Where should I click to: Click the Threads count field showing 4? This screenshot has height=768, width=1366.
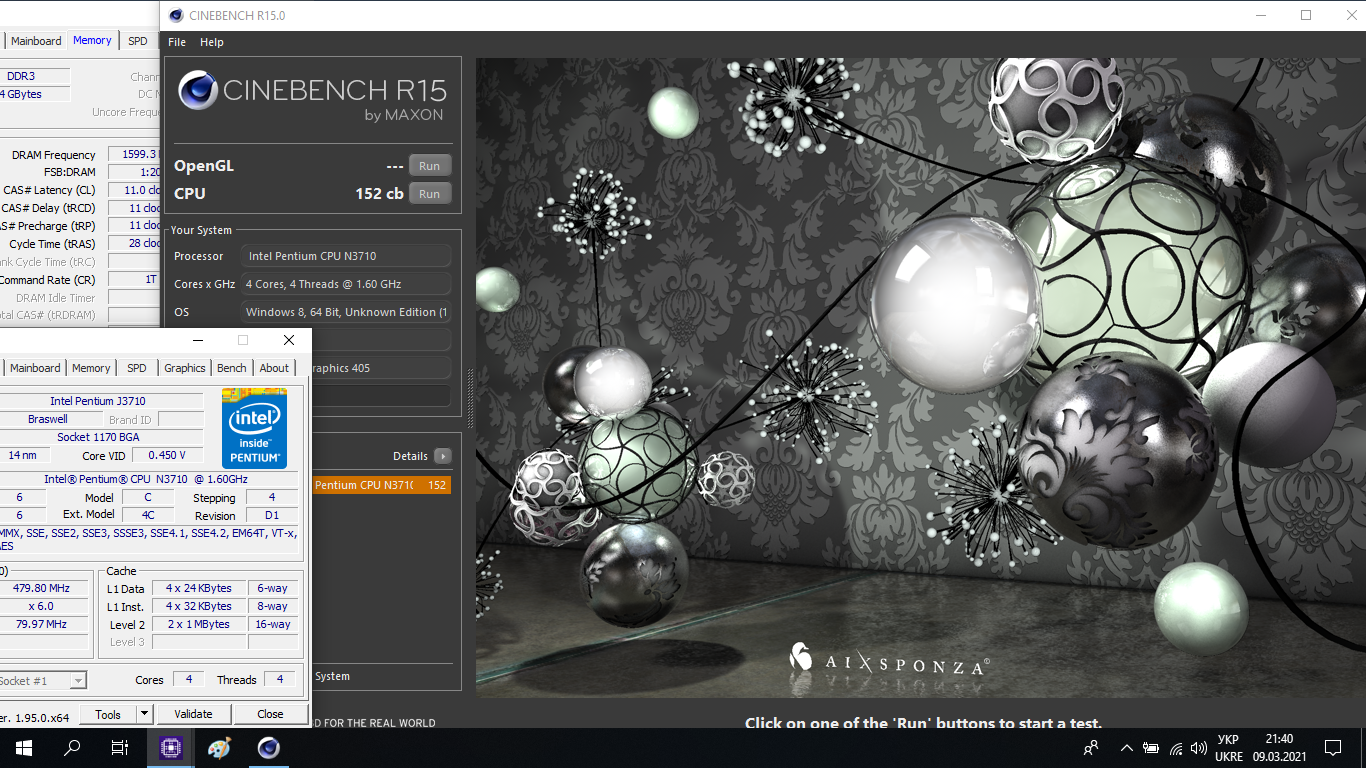(280, 679)
